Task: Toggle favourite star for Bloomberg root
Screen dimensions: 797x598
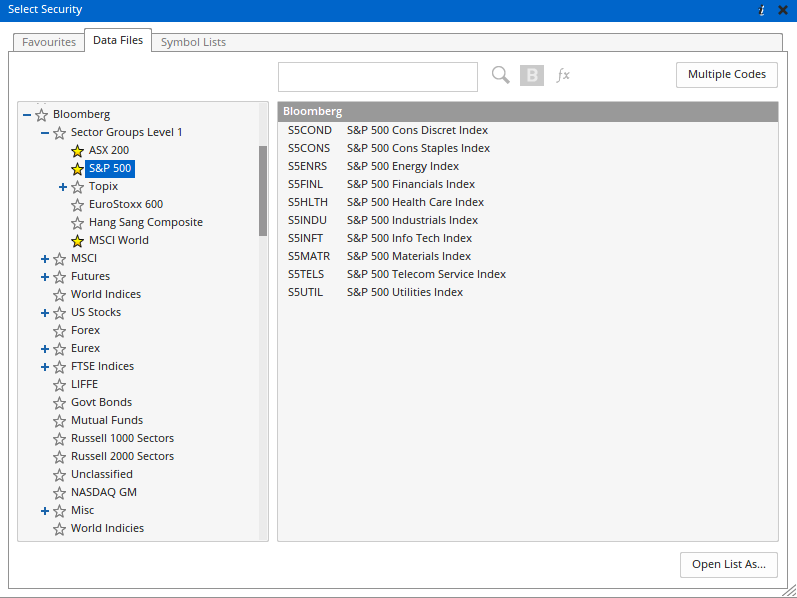Action: coord(41,114)
